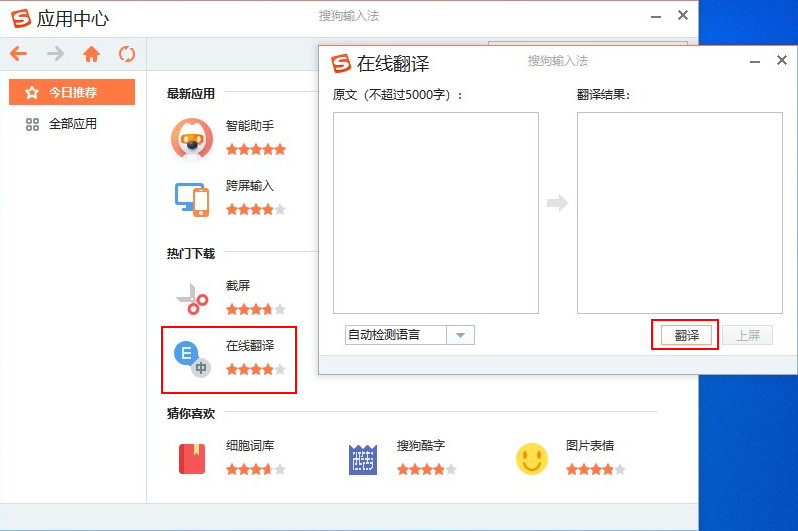Click the 截屏 app name

tap(238, 285)
